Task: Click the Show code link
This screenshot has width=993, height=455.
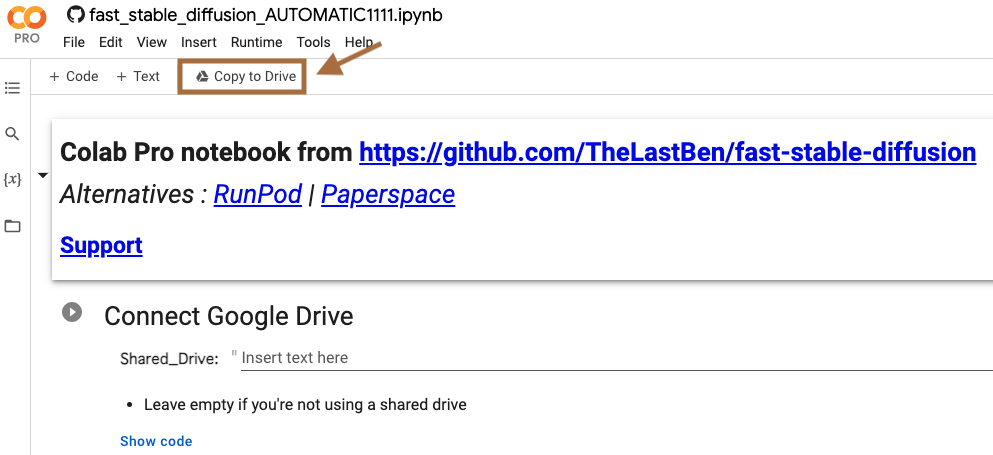Action: [156, 441]
